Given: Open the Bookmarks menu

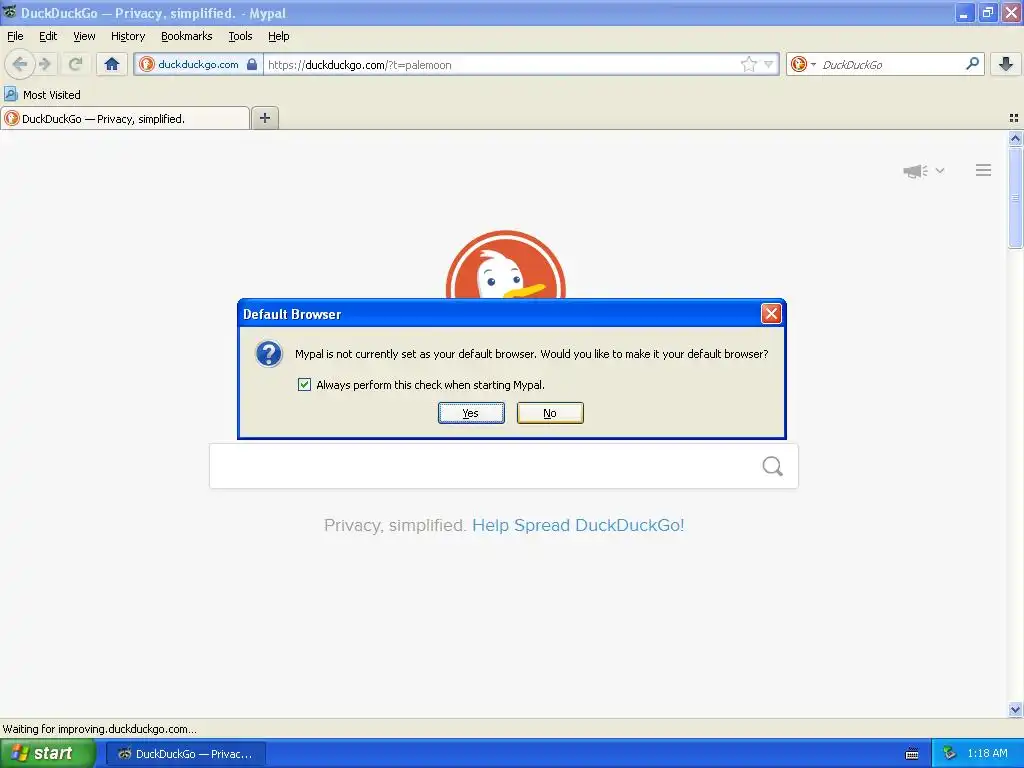Looking at the screenshot, I should pyautogui.click(x=186, y=37).
